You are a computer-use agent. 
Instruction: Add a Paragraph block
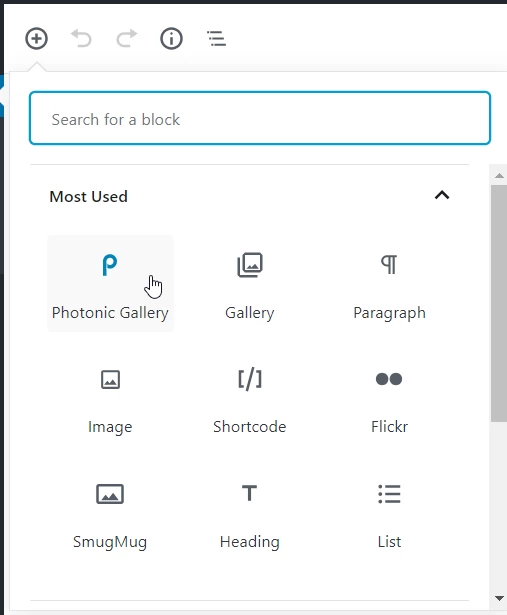click(x=389, y=284)
